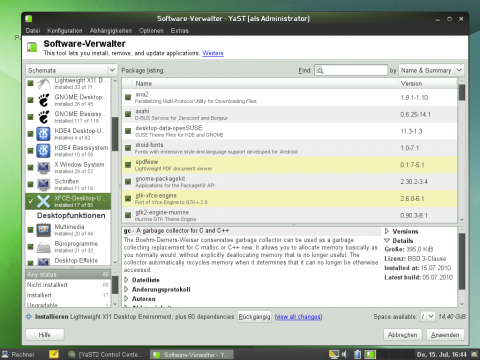Click the magnifier icon in Find field
480x360 pixels.
tap(320, 70)
